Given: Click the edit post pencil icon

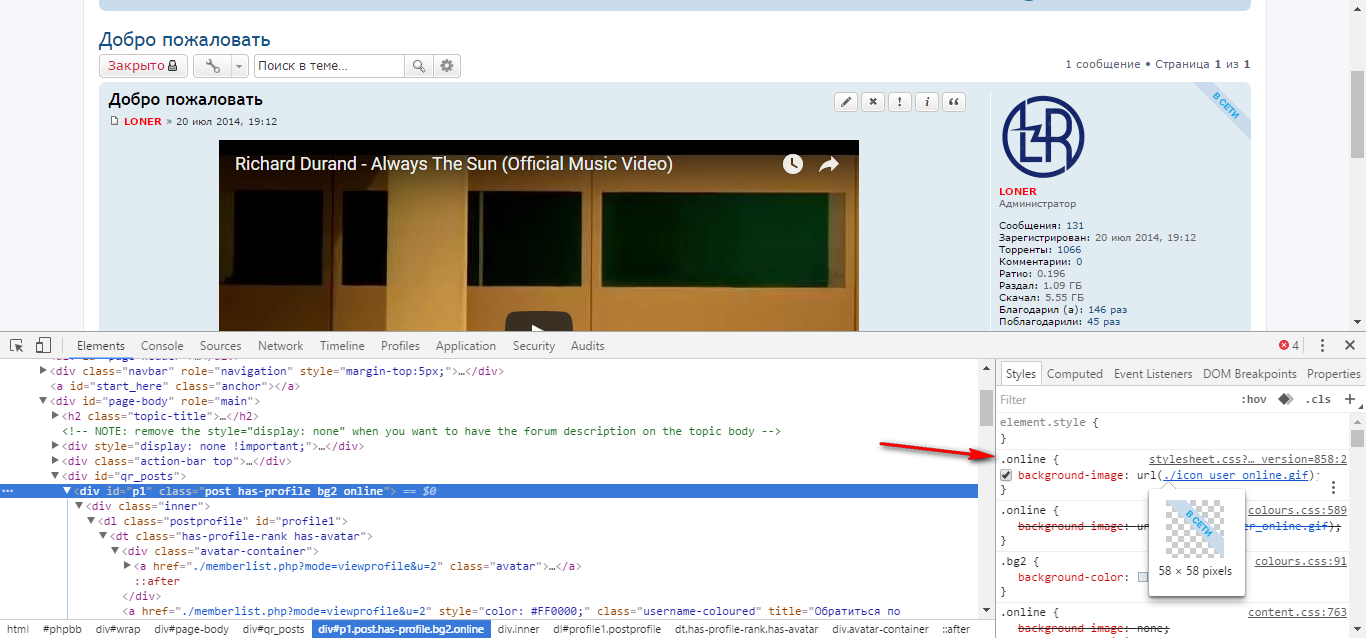Looking at the screenshot, I should click(846, 102).
